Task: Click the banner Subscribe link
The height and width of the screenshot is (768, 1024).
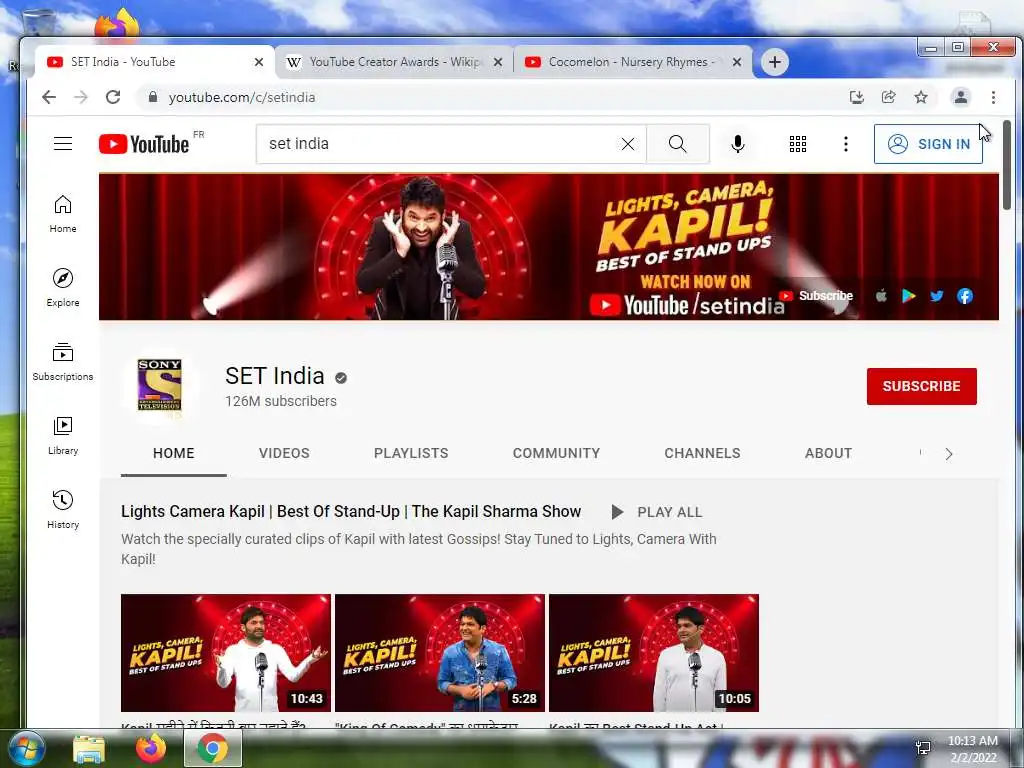Action: point(816,296)
